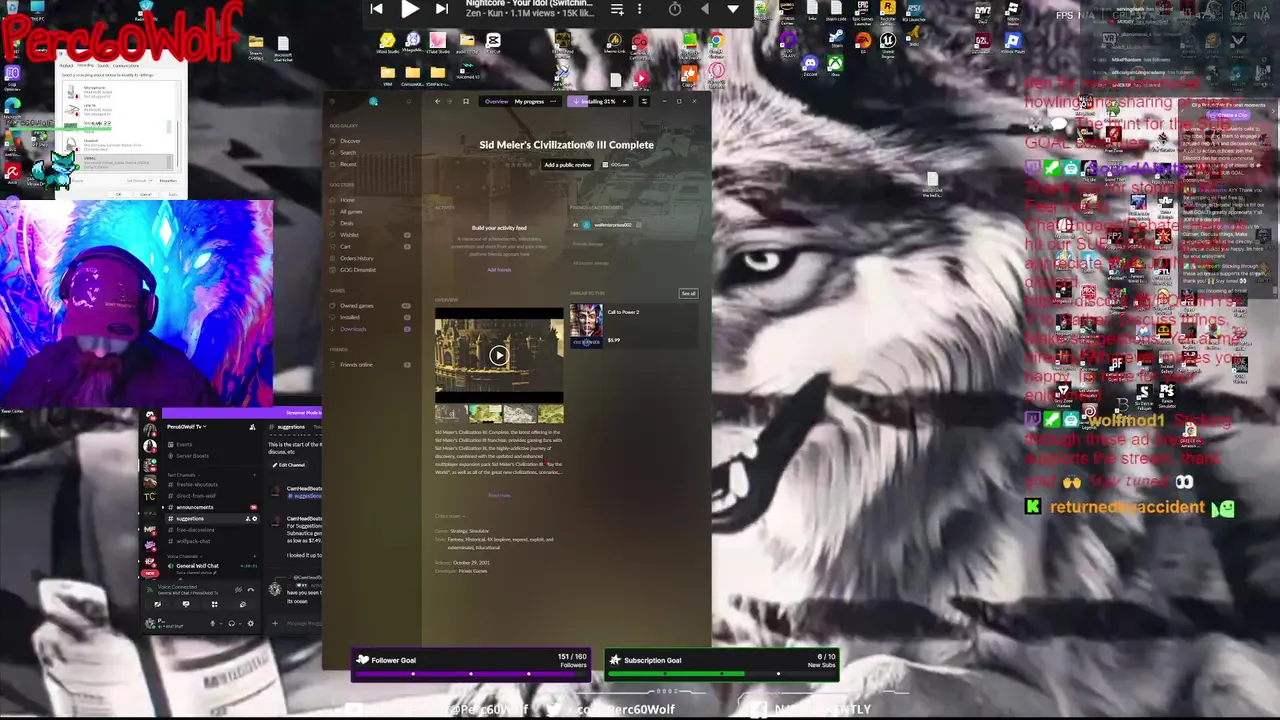The image size is (1280, 720).
Task: Open Recent in GOG Galaxy sidebar
Action: coord(347,164)
